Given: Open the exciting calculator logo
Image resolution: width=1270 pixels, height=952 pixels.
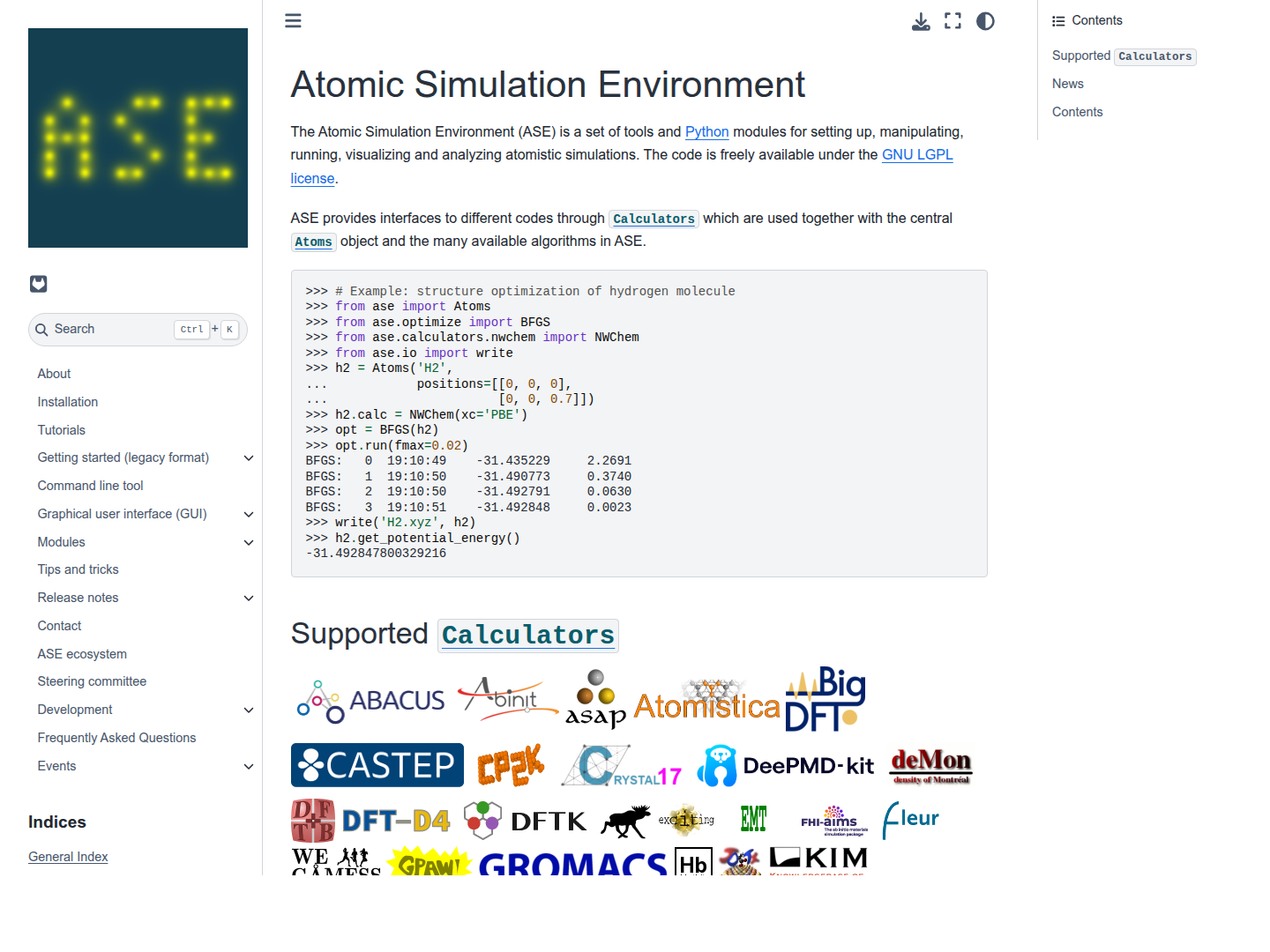Looking at the screenshot, I should pyautogui.click(x=686, y=821).
